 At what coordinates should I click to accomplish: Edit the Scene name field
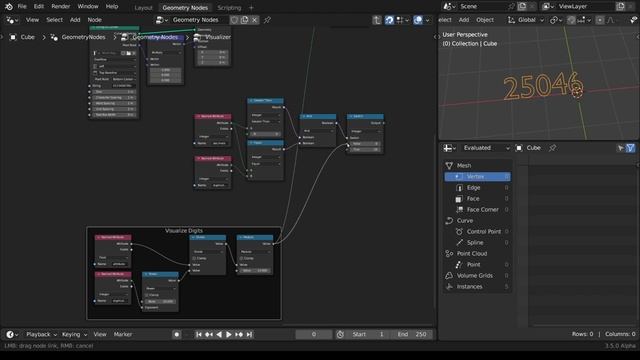tap(483, 7)
